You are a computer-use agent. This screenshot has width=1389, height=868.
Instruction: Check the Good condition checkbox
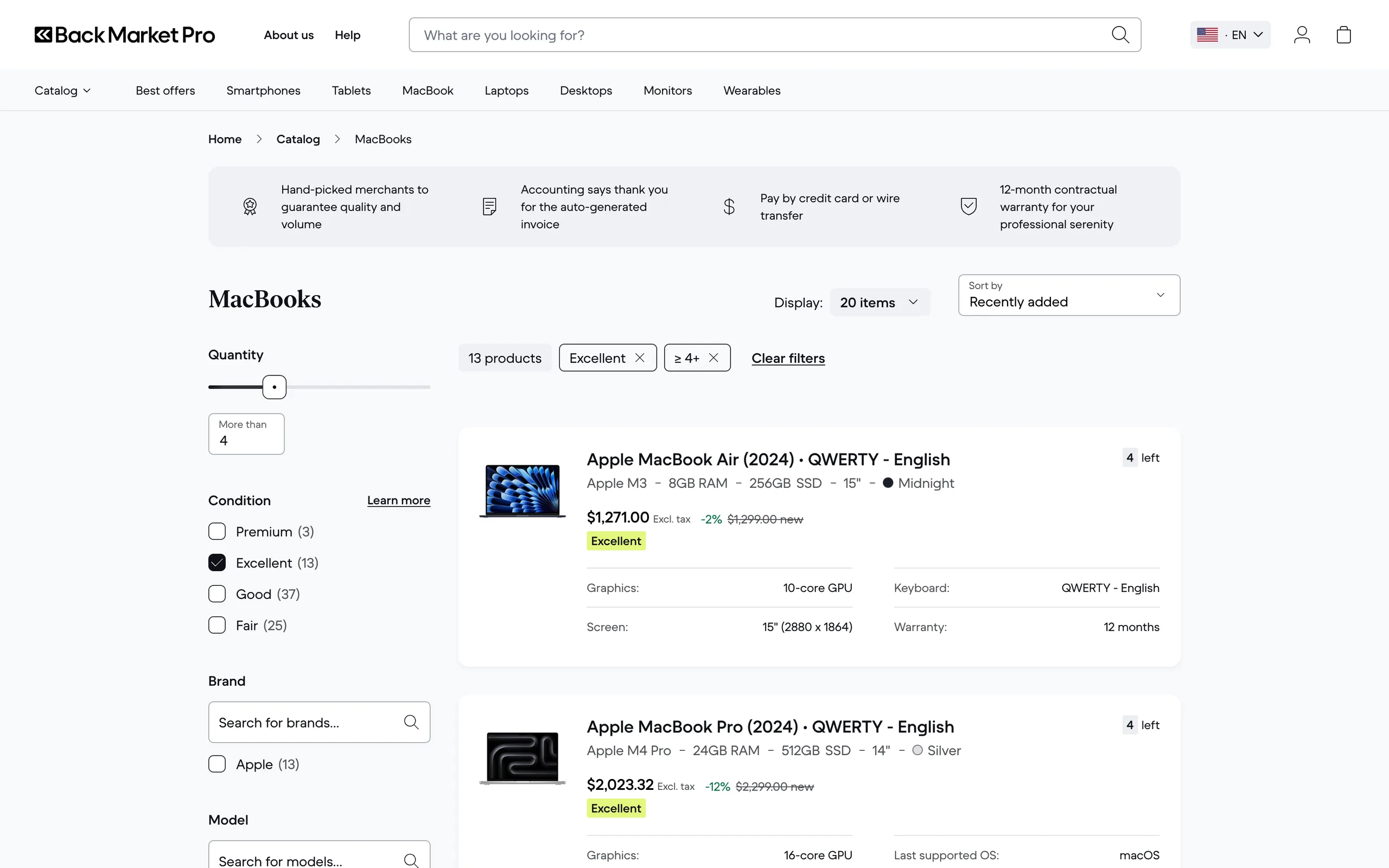point(217,594)
